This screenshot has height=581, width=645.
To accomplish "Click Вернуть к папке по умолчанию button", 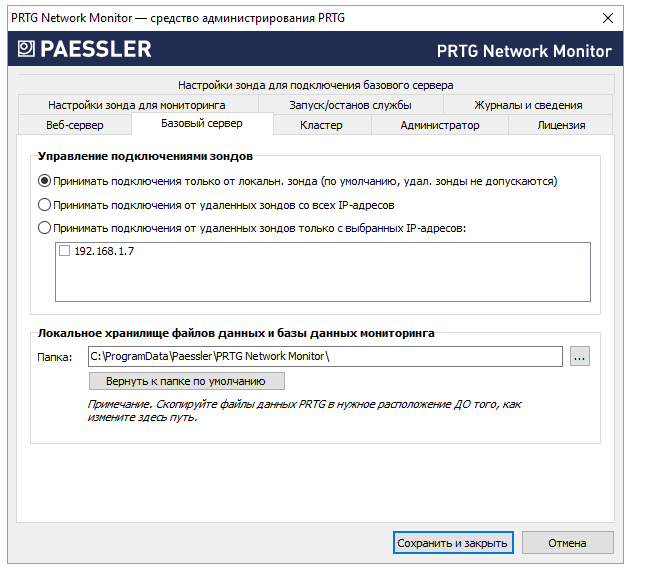I will [186, 381].
